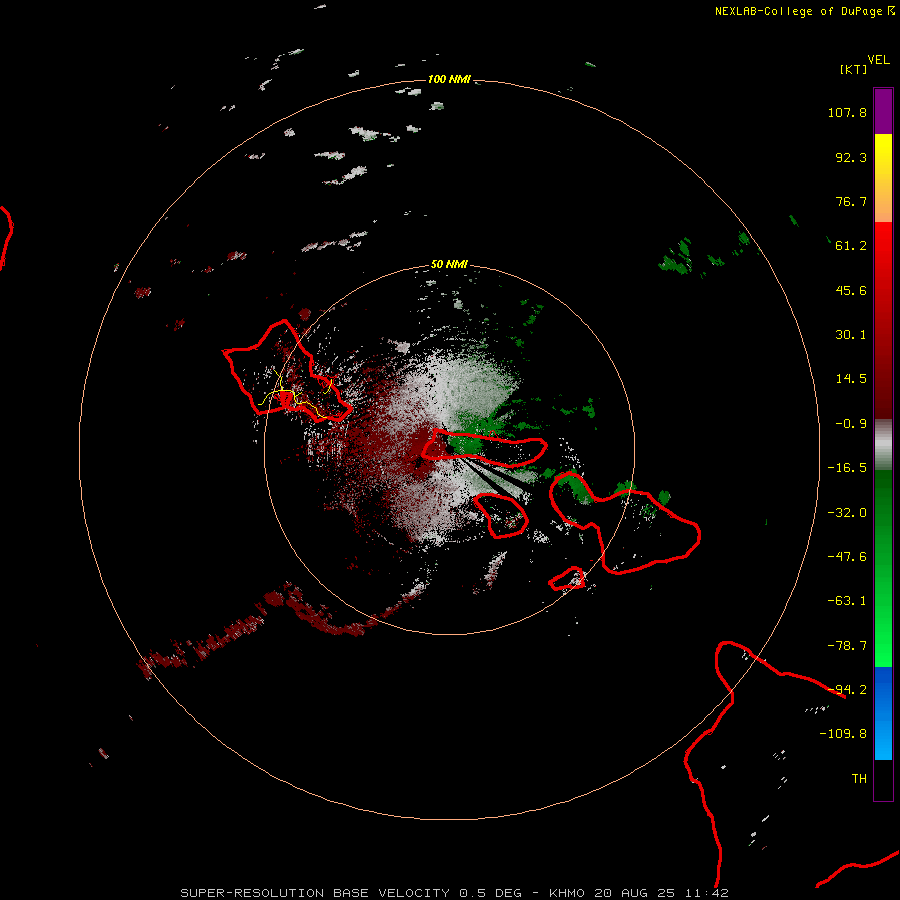Select the -16.5 legend value

point(847,468)
